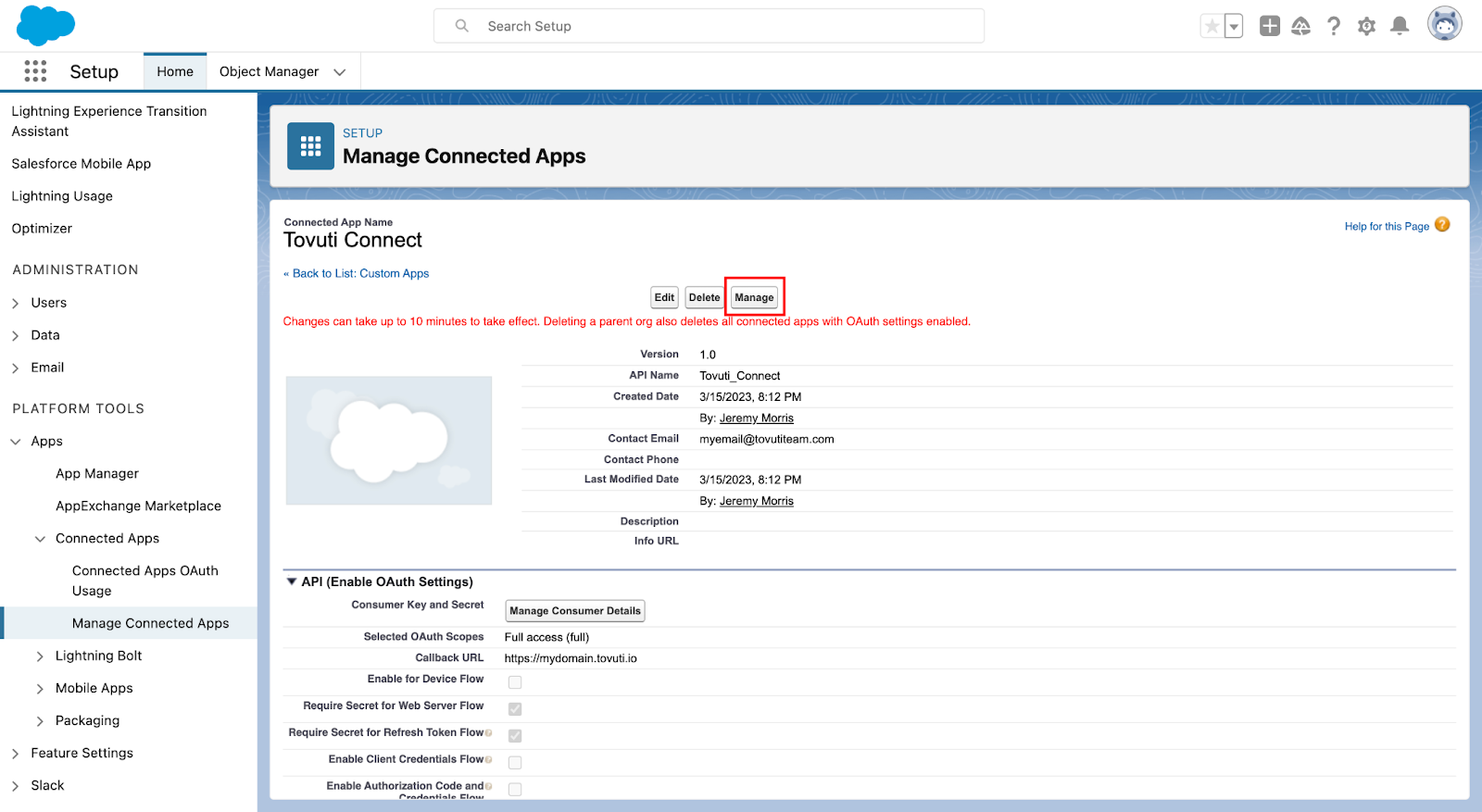1482x812 pixels.
Task: Click the Delete button
Action: (x=704, y=297)
